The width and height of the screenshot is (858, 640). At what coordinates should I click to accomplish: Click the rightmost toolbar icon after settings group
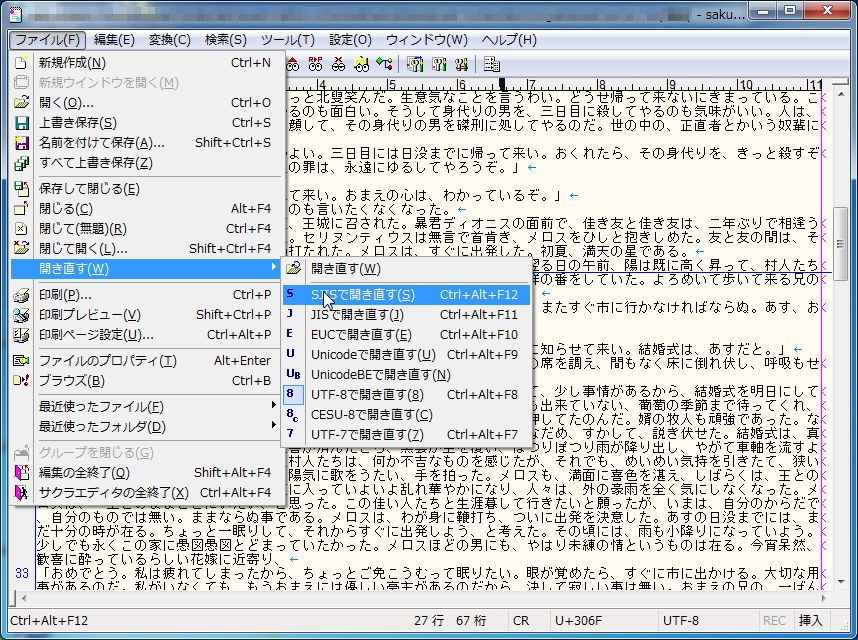492,64
